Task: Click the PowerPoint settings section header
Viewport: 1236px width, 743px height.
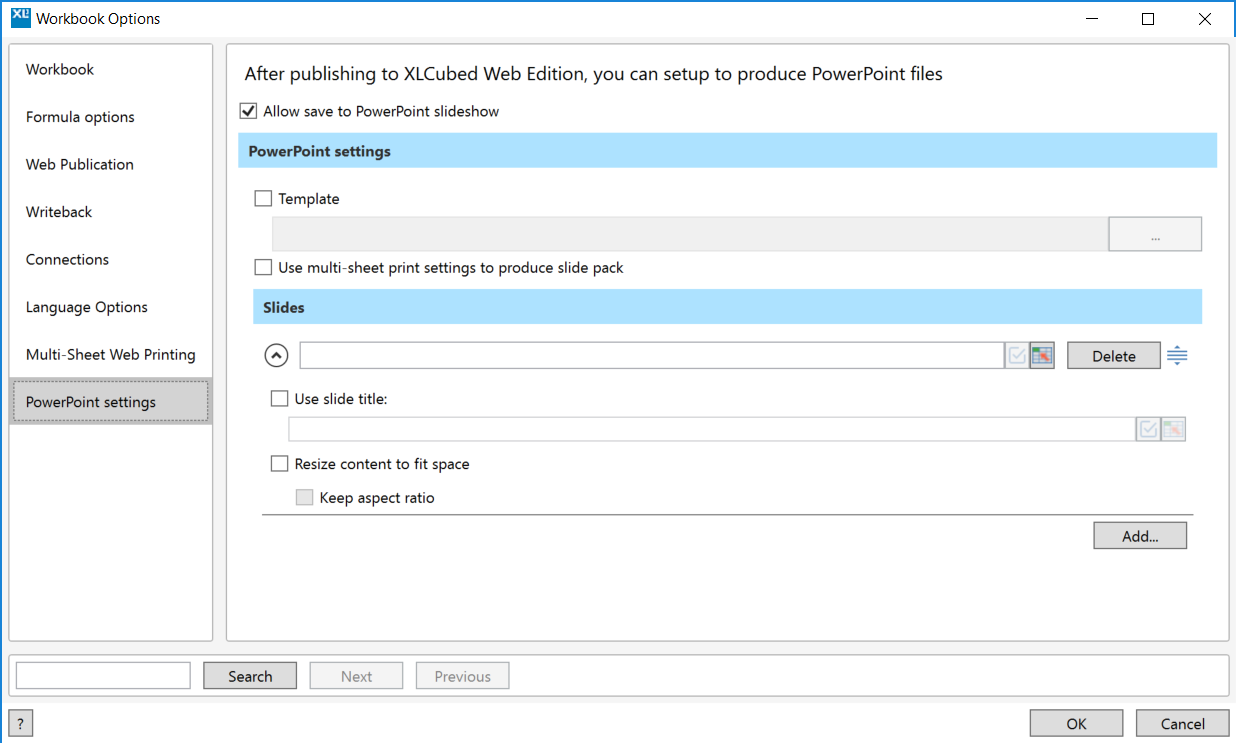Action: coord(727,151)
